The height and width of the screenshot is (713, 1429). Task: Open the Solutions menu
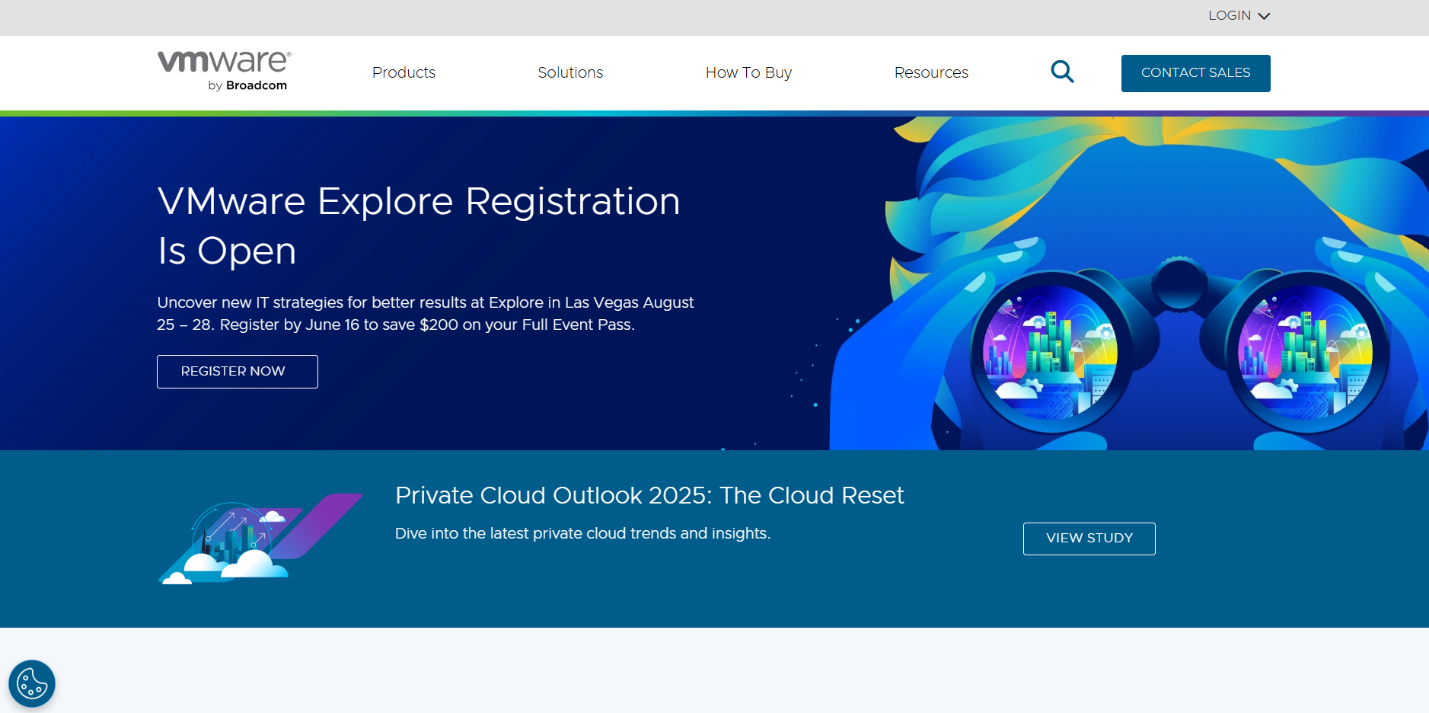[570, 72]
